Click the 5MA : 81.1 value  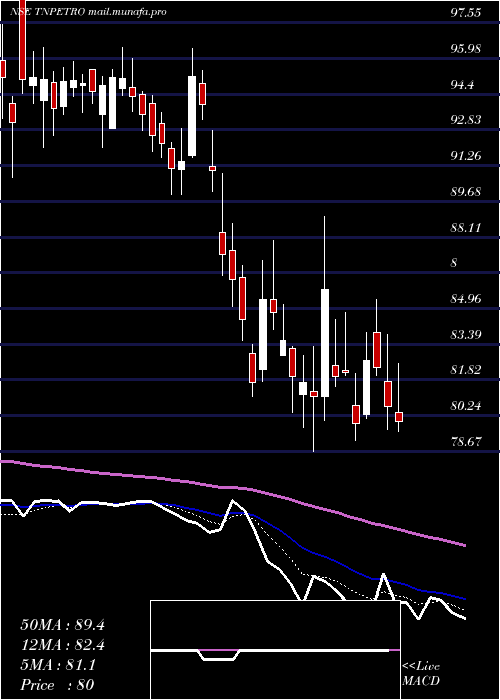pos(58,665)
